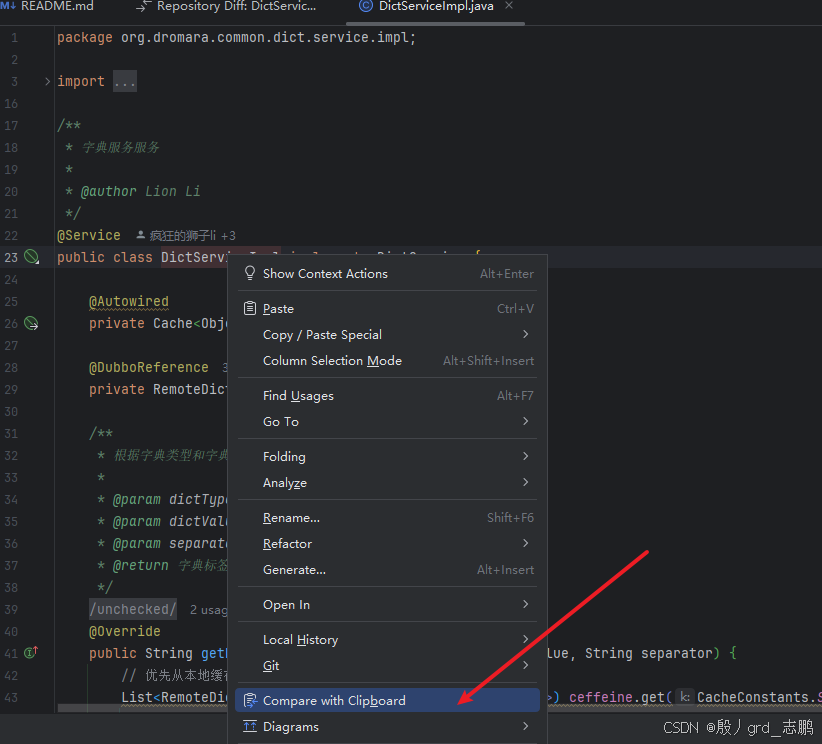Screen dimensions: 822x744
Task: Click the lightbulb icon beside Show Context Actions
Action: tap(250, 273)
